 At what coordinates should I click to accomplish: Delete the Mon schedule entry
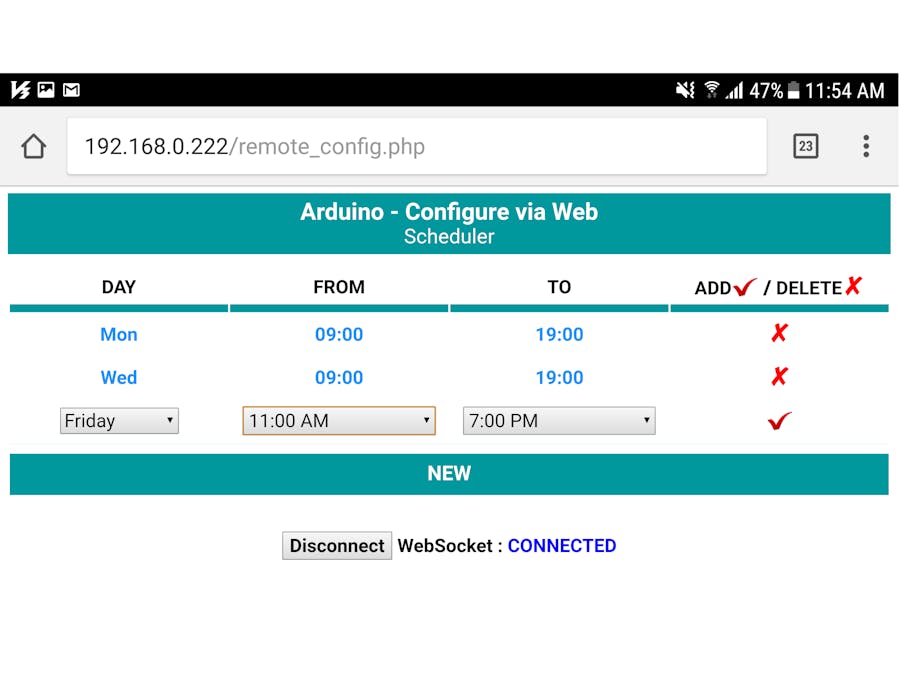pyautogui.click(x=779, y=334)
